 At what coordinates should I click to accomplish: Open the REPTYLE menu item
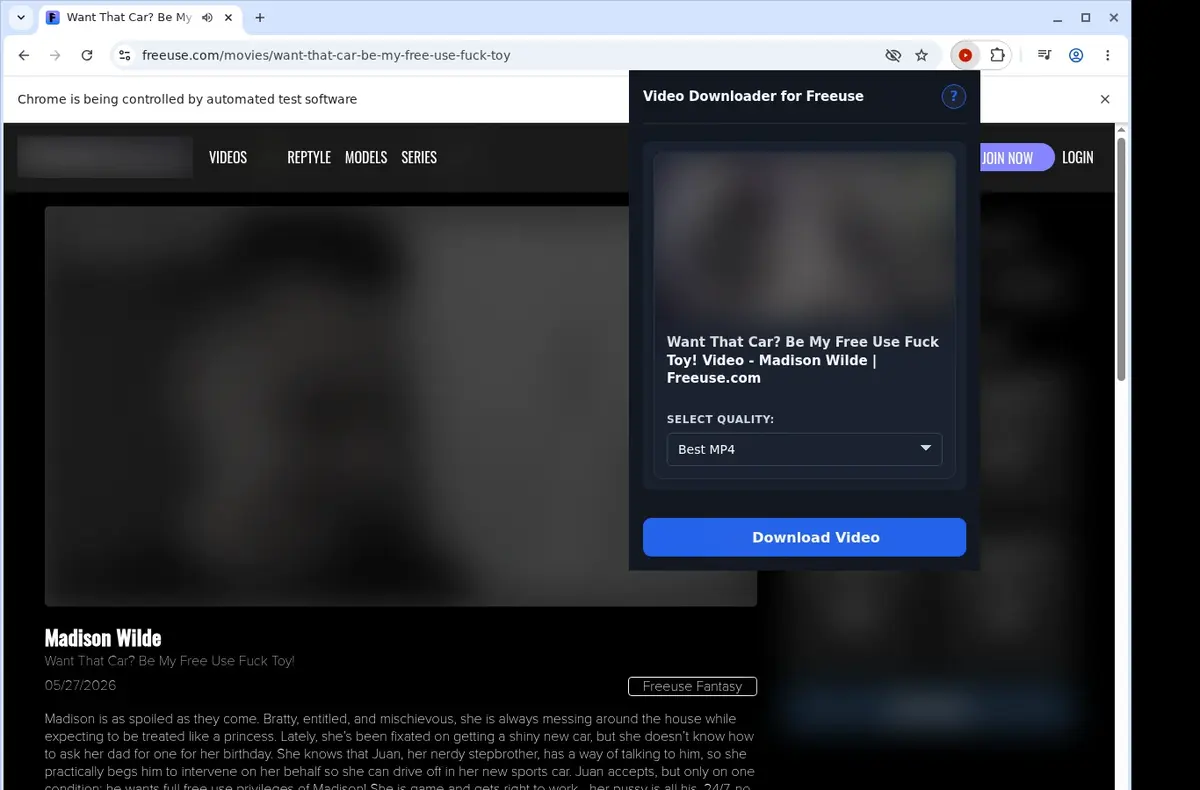[309, 157]
